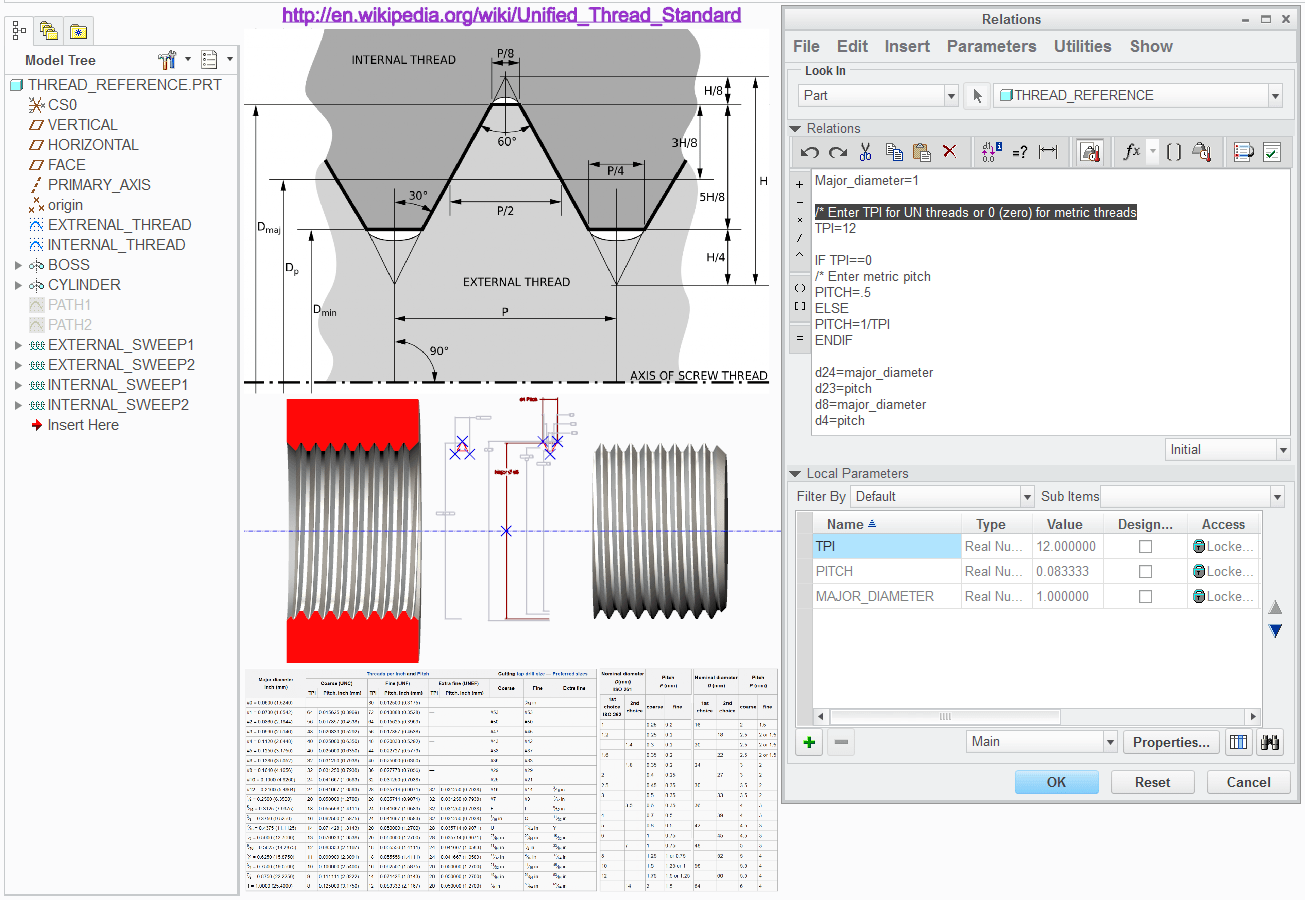Open the units list icon in Relations toolbar
Screen dimensions: 1305x900
[x=1202, y=152]
